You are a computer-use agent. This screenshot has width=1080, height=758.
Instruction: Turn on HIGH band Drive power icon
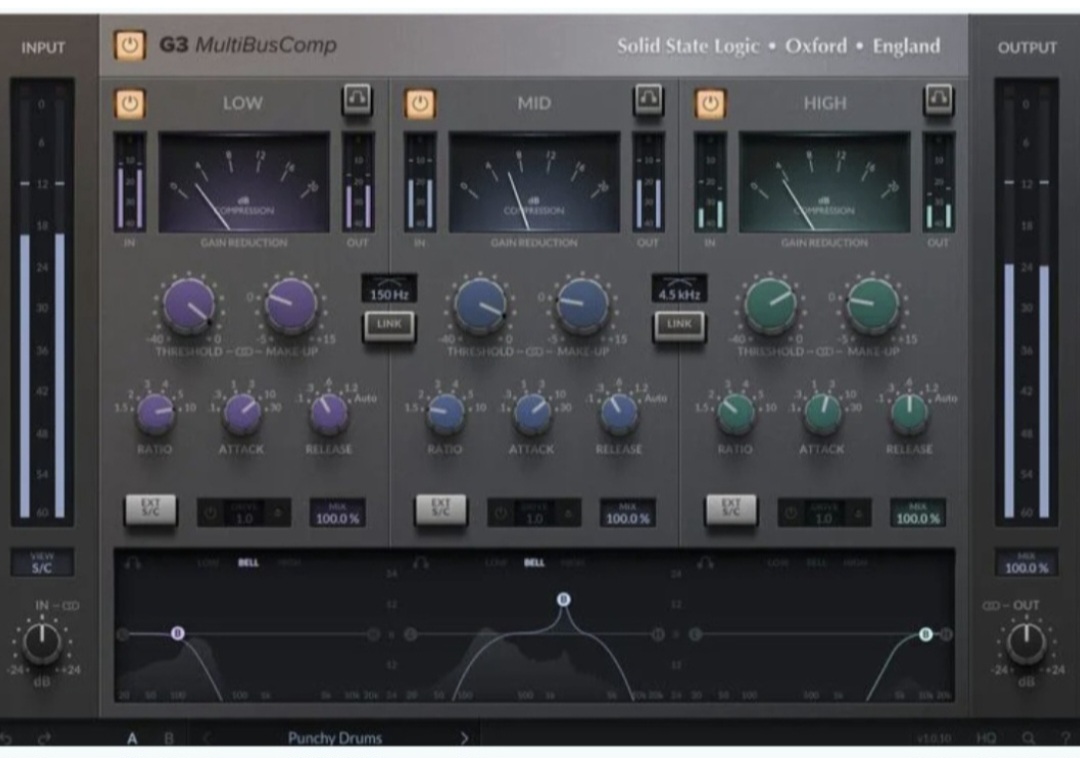(x=791, y=513)
